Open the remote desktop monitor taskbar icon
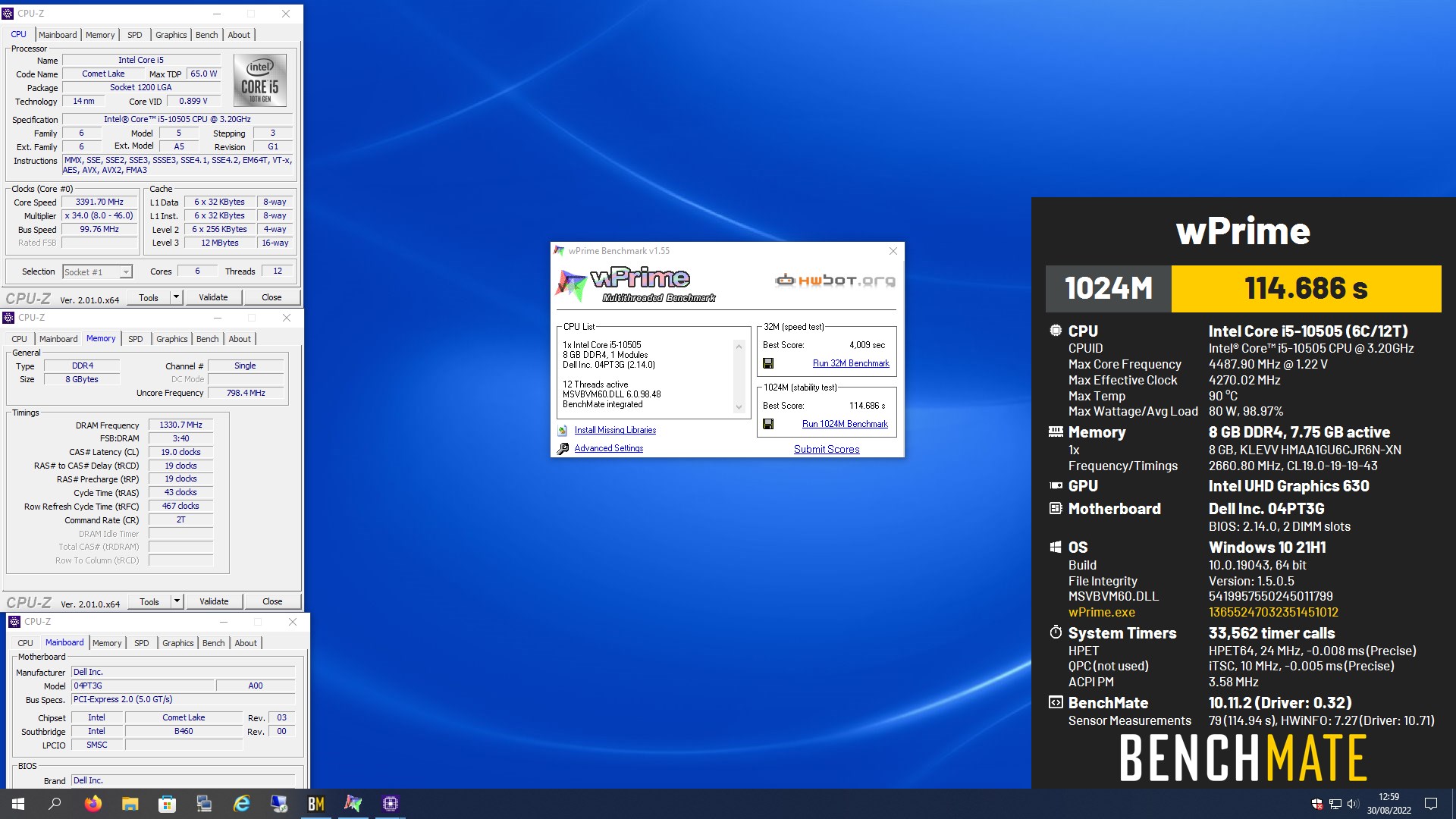The height and width of the screenshot is (819, 1456). click(278, 804)
